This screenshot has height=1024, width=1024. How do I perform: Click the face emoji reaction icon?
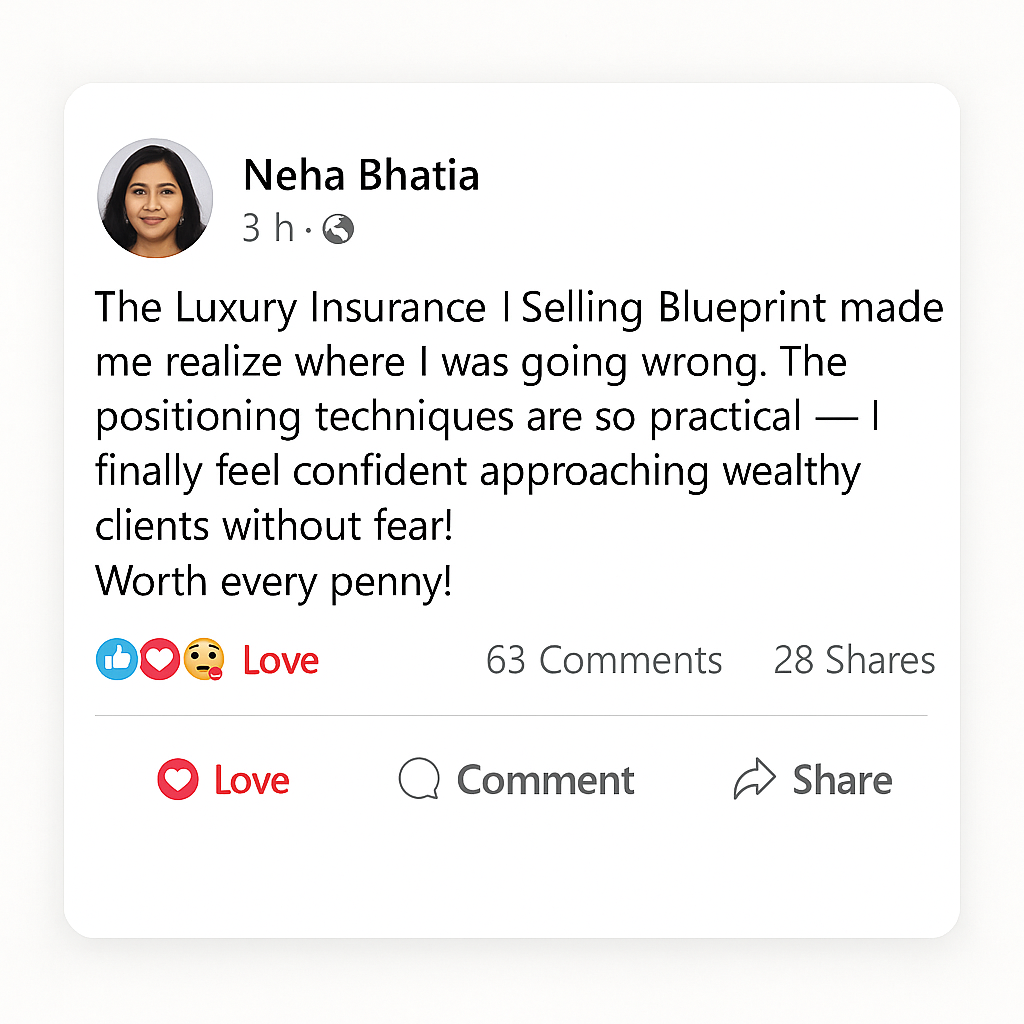[203, 660]
